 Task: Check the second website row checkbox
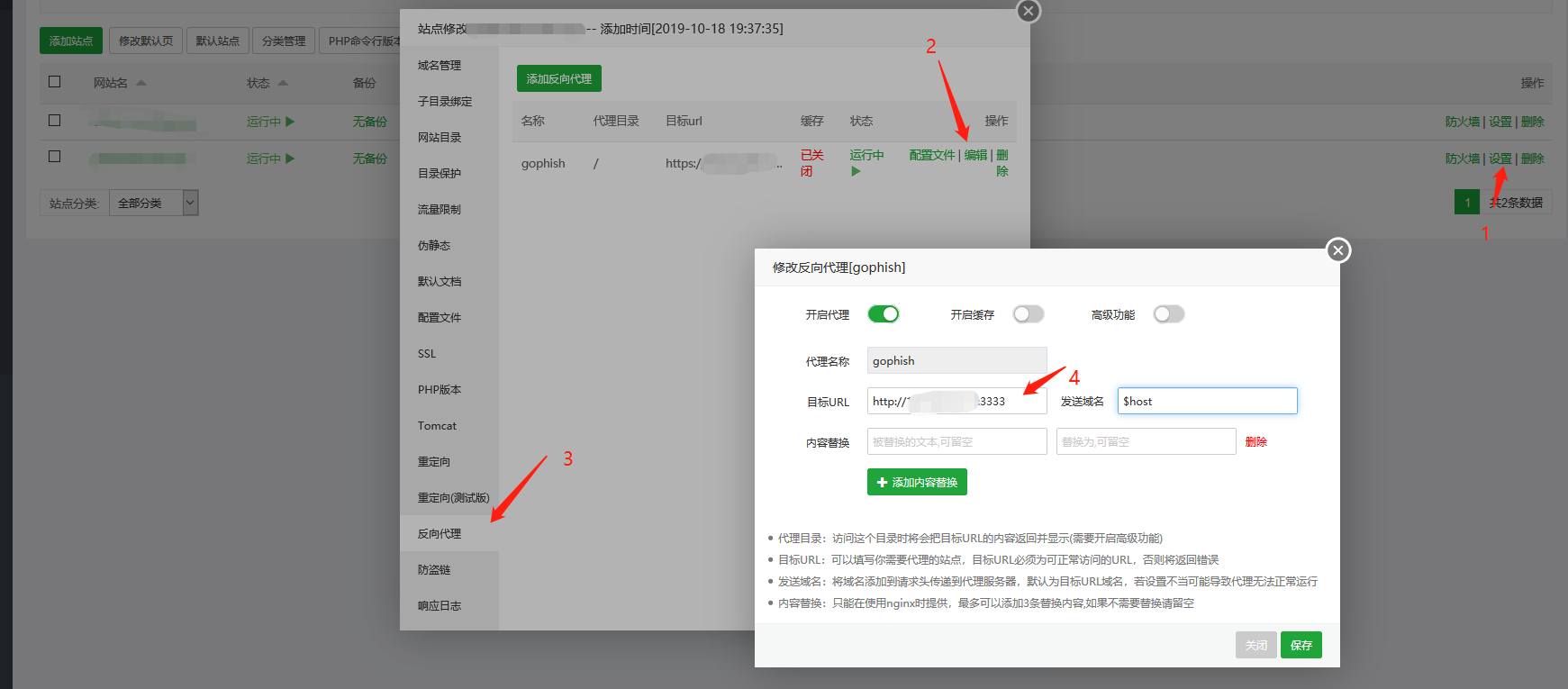click(x=54, y=157)
